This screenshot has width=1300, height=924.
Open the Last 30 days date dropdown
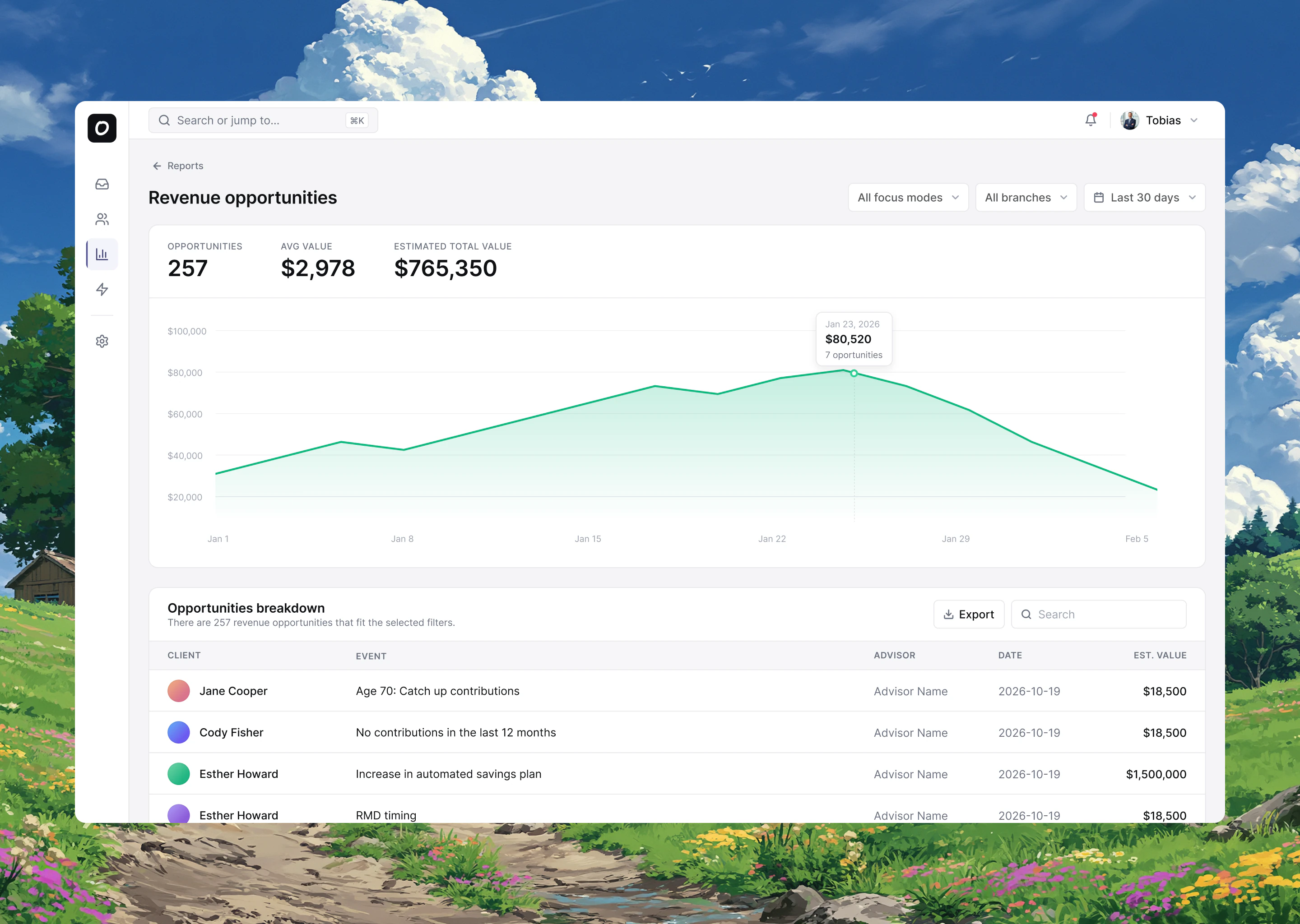[1145, 198]
